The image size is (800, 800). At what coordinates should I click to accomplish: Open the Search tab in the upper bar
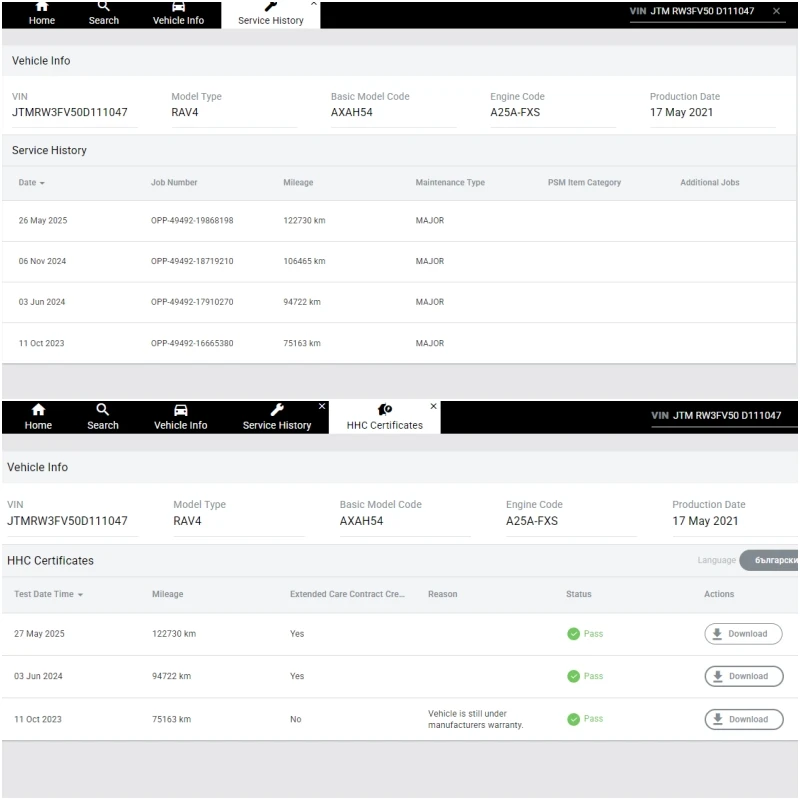103,14
